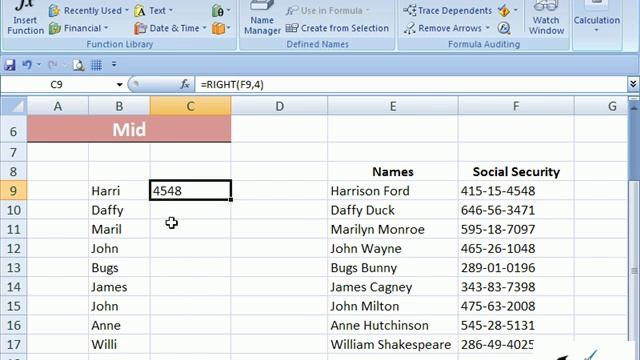
Task: Select cell containing Maril
Action: [x=119, y=229]
